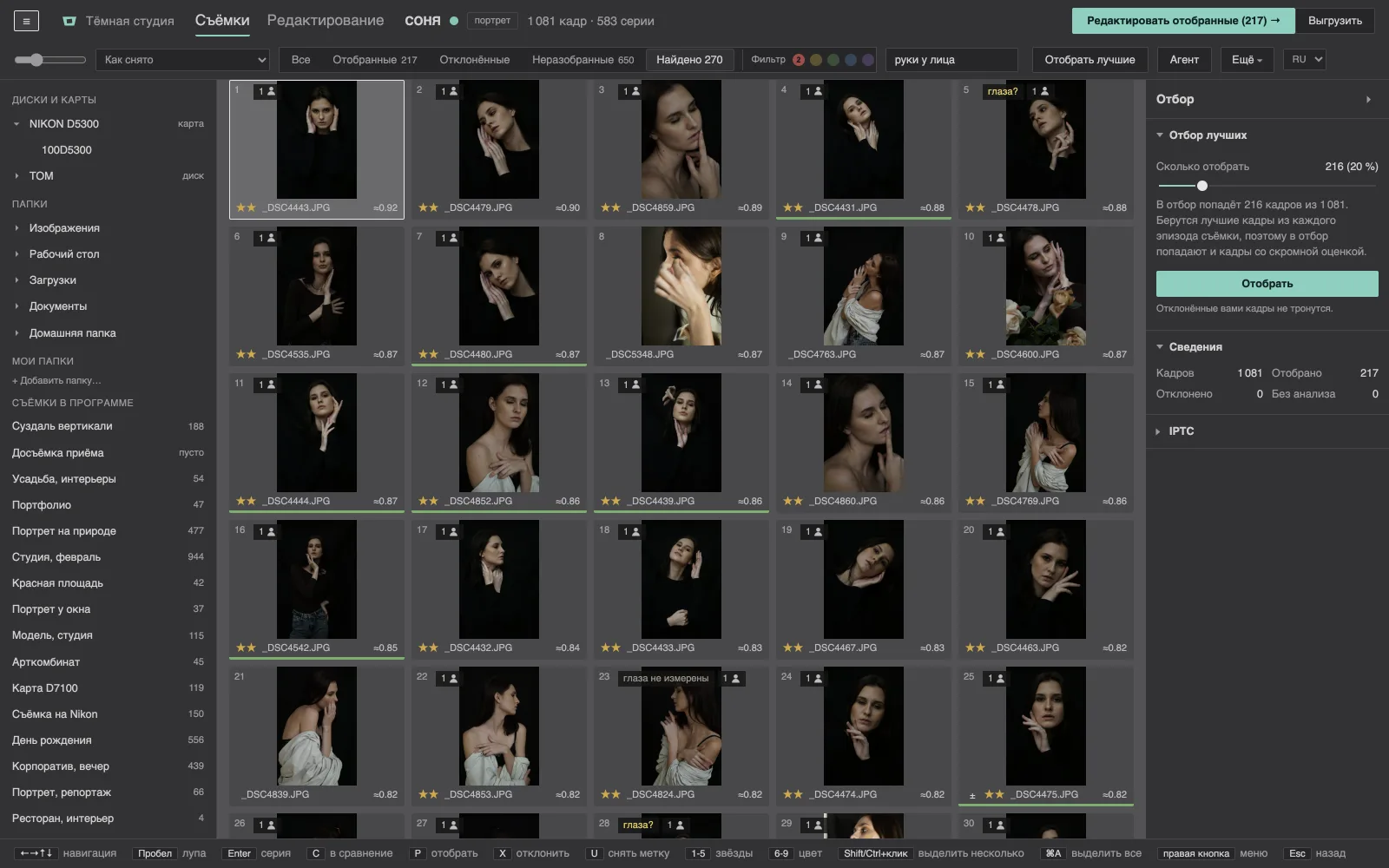The image size is (1389, 868).
Task: Open the RU language selector
Action: [x=1304, y=60]
